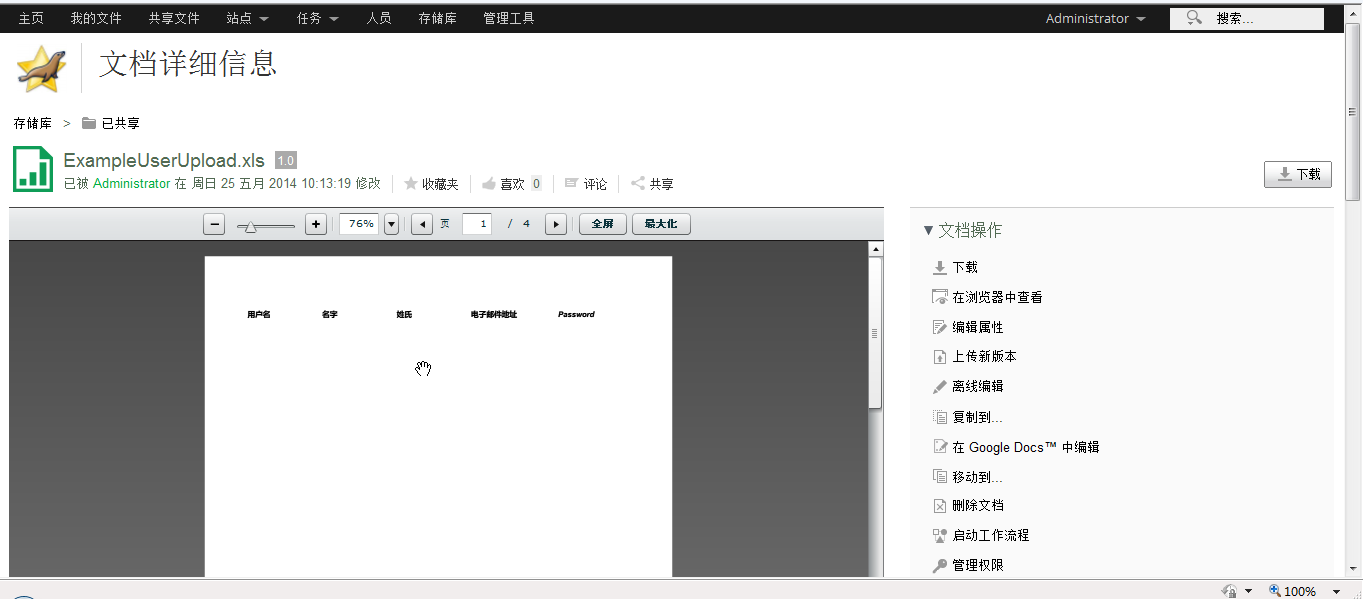Click the zoom 76% value field
The width and height of the screenshot is (1363, 599).
click(x=359, y=224)
